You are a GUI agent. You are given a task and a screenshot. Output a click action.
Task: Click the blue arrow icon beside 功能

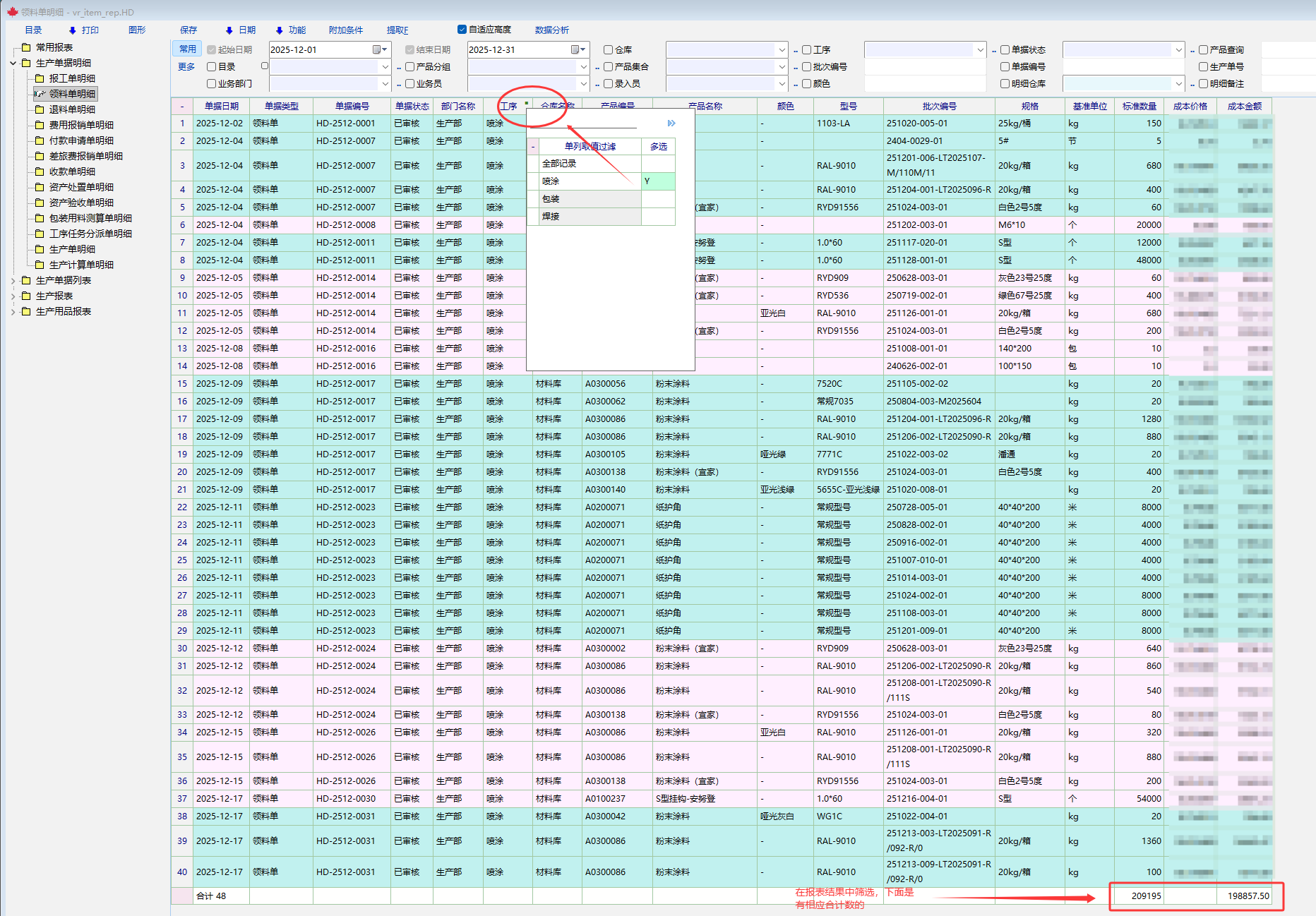[x=279, y=30]
